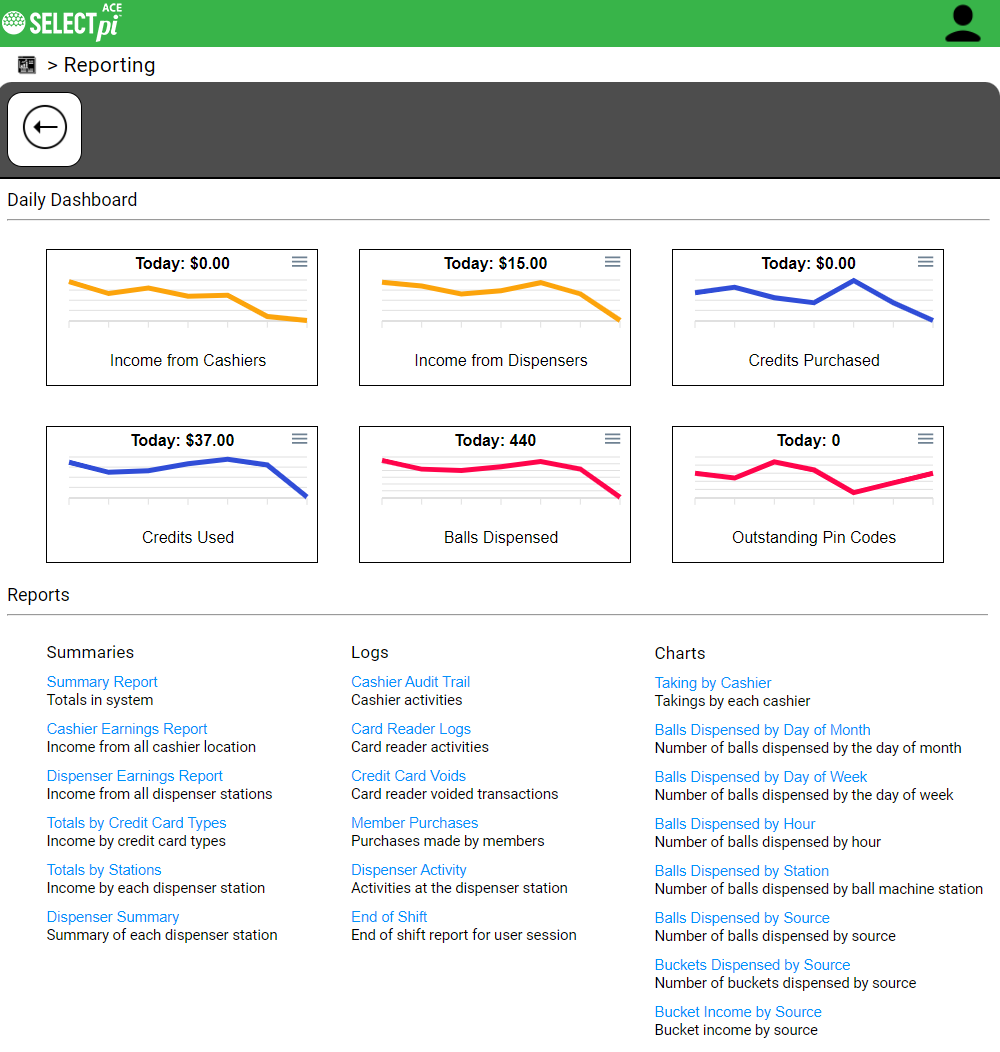Click the home dashboard icon in breadcrumb

point(27,65)
